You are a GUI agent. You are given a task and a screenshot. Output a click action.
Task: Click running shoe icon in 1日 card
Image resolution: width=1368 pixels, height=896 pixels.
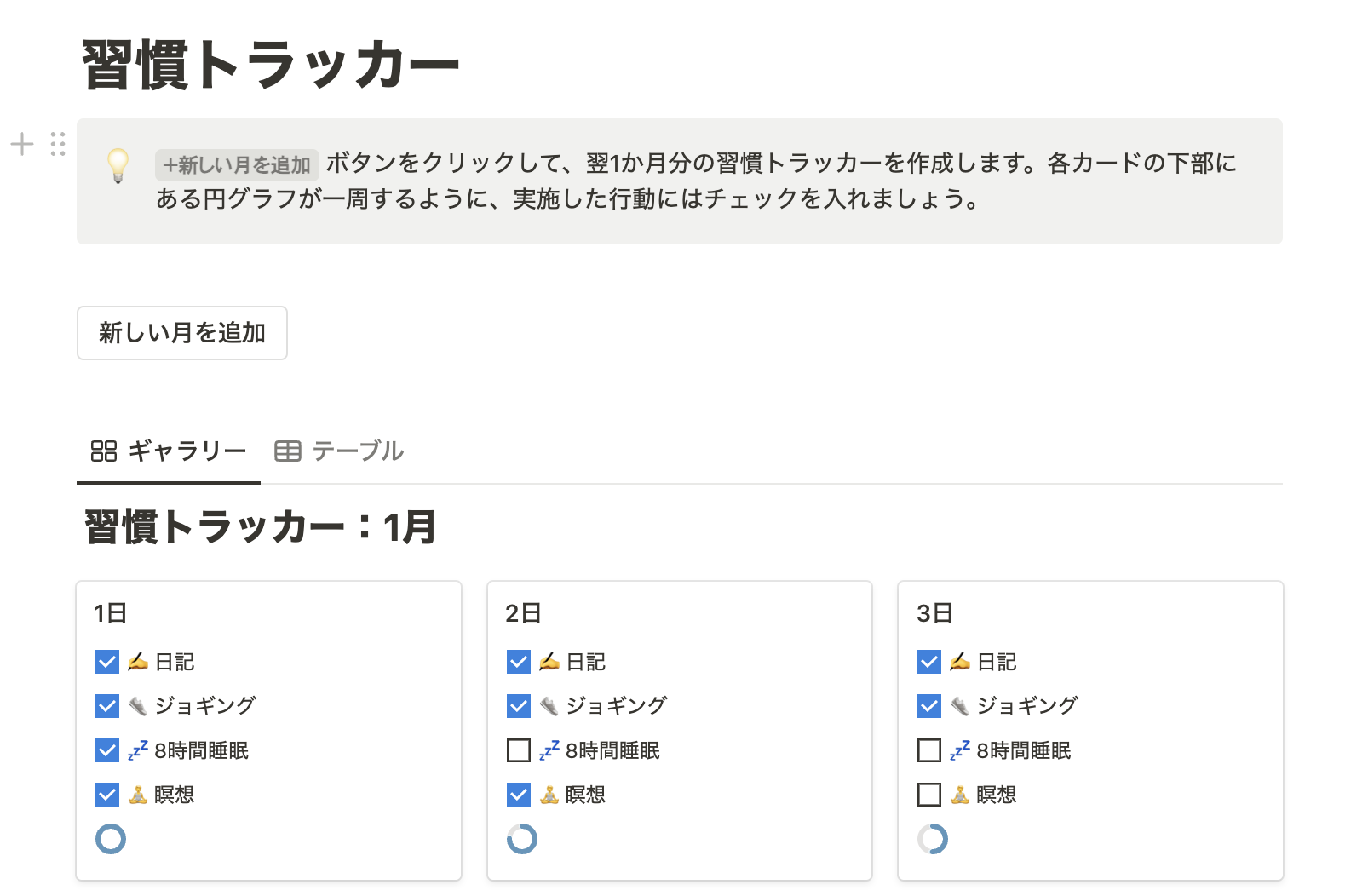pyautogui.click(x=138, y=706)
